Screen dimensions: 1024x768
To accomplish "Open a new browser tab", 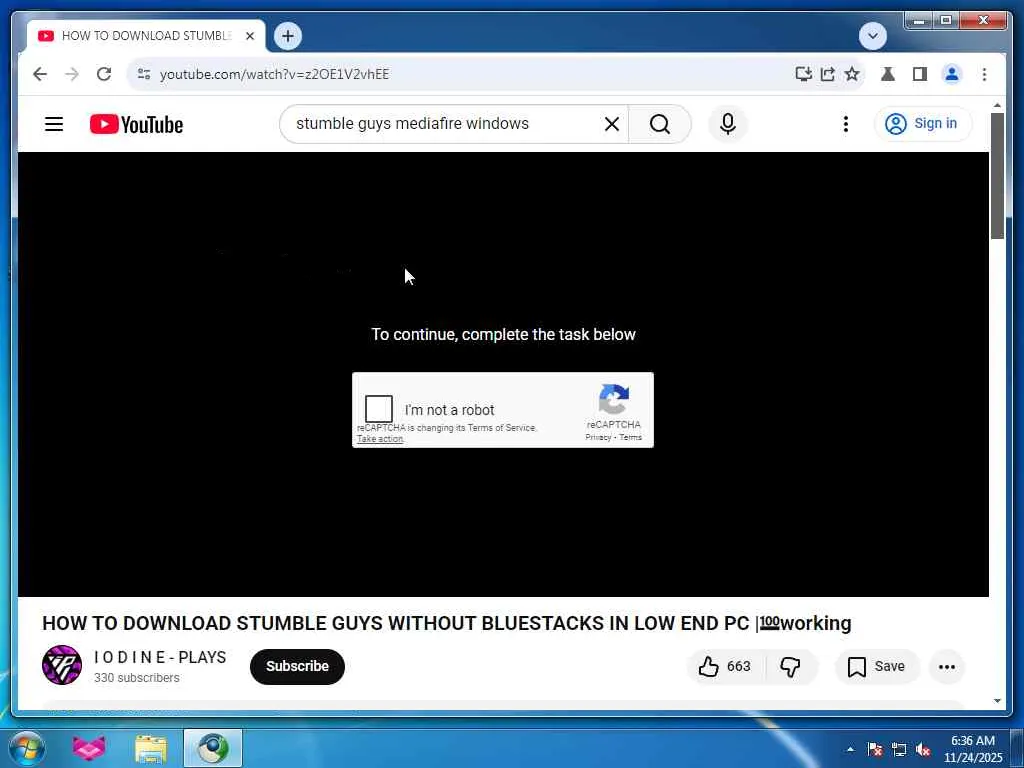I will 288,36.
